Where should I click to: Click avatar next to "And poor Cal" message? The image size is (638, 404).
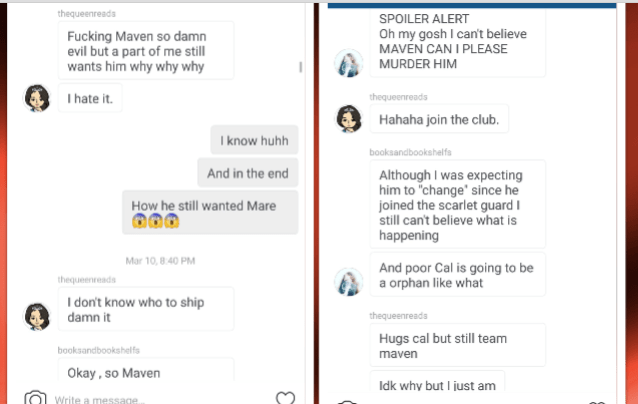(348, 281)
